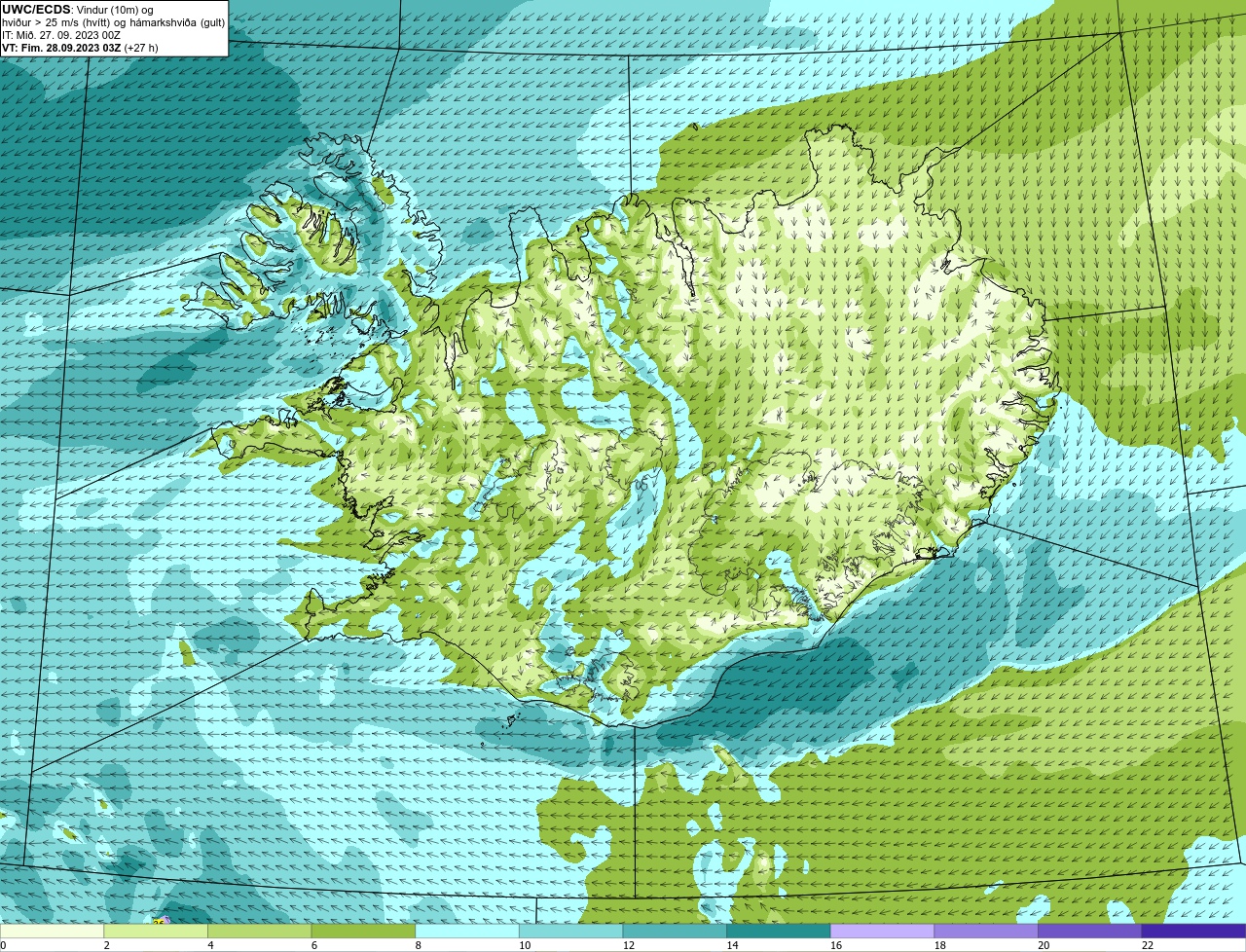Choose the above 22 m/s deep indigo swatch
The image size is (1246, 952).
tap(1193, 931)
